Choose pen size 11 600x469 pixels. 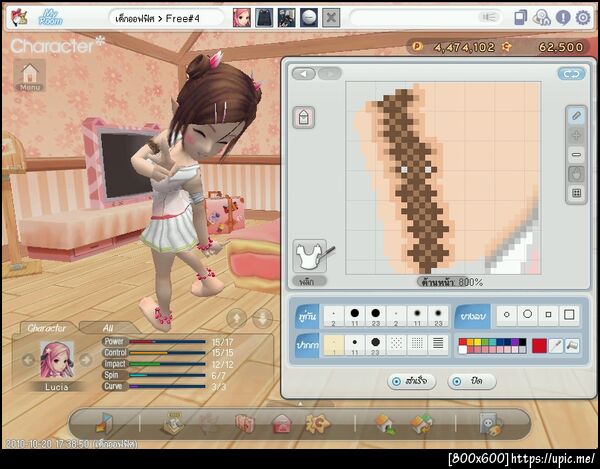click(355, 345)
